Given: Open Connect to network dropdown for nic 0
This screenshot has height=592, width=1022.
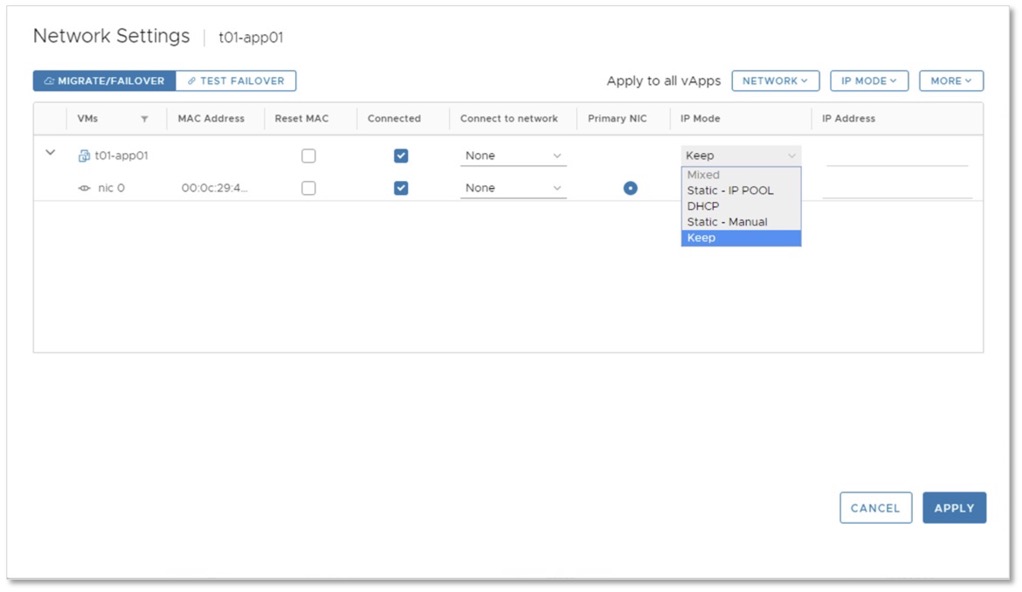Looking at the screenshot, I should tap(513, 188).
